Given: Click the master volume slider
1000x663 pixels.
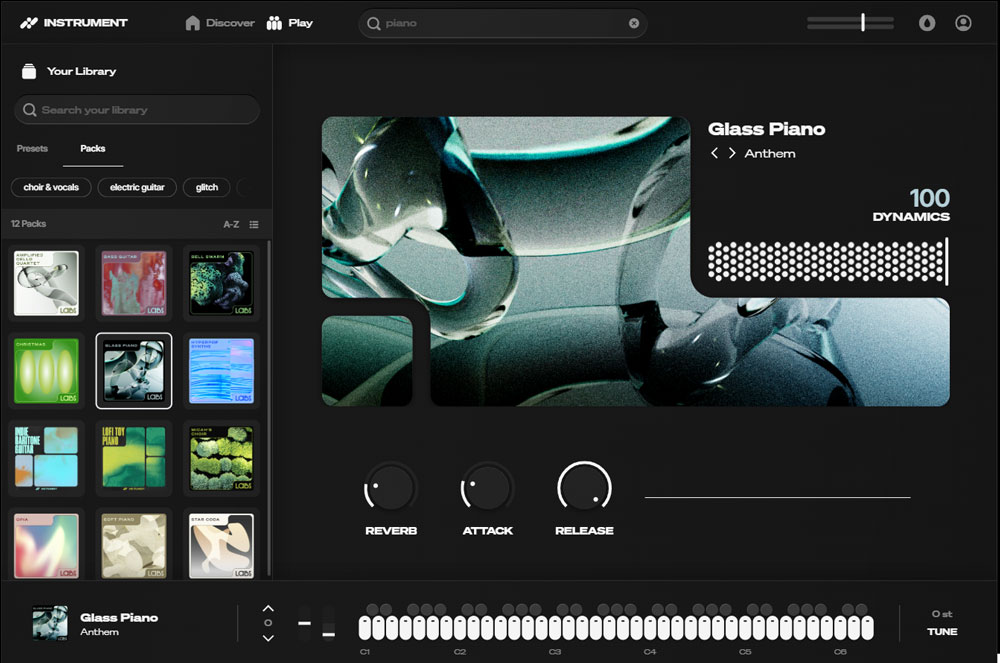Looking at the screenshot, I should point(850,23).
